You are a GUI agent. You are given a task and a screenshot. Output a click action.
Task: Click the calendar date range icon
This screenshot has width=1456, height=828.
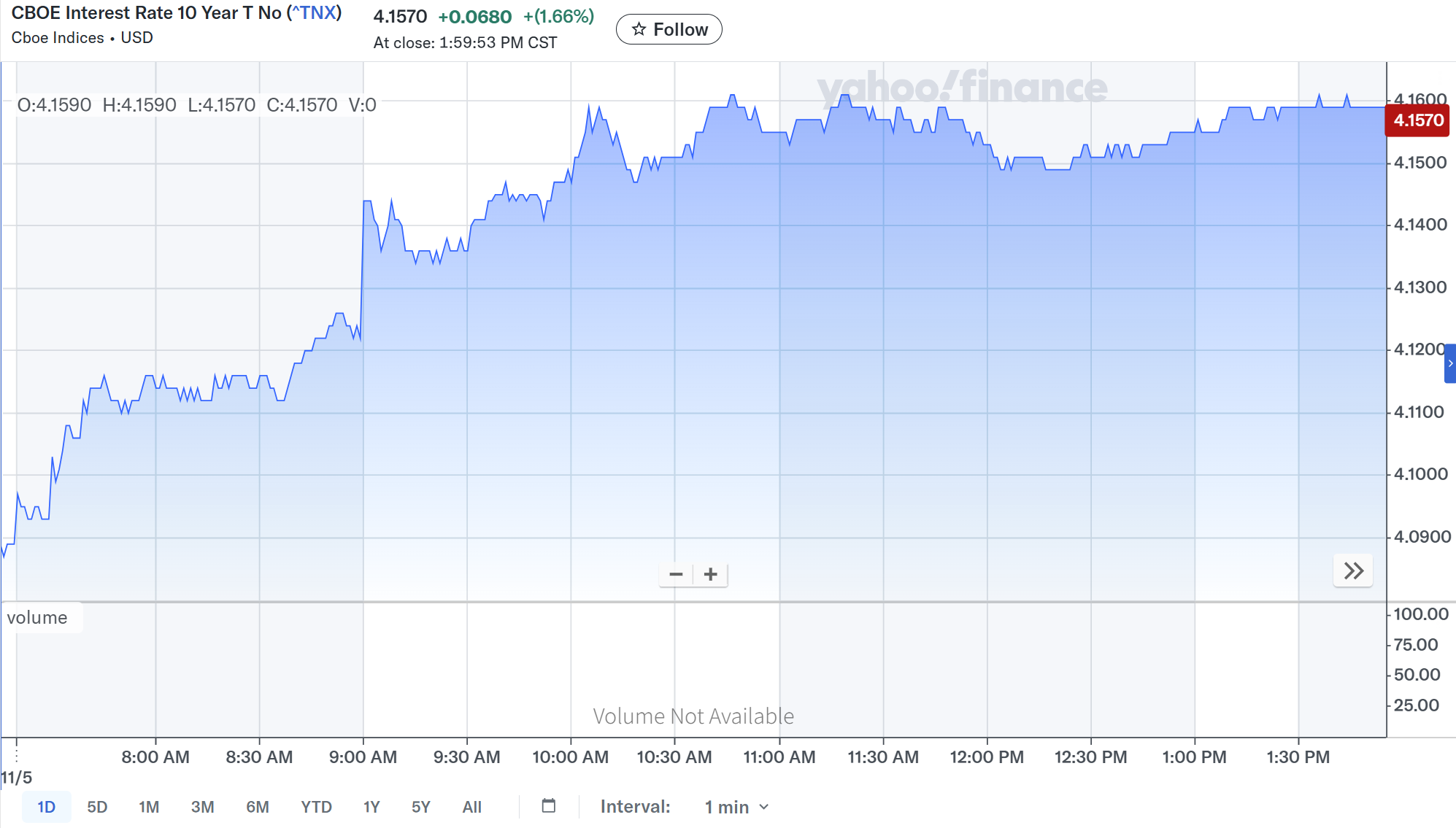(549, 806)
